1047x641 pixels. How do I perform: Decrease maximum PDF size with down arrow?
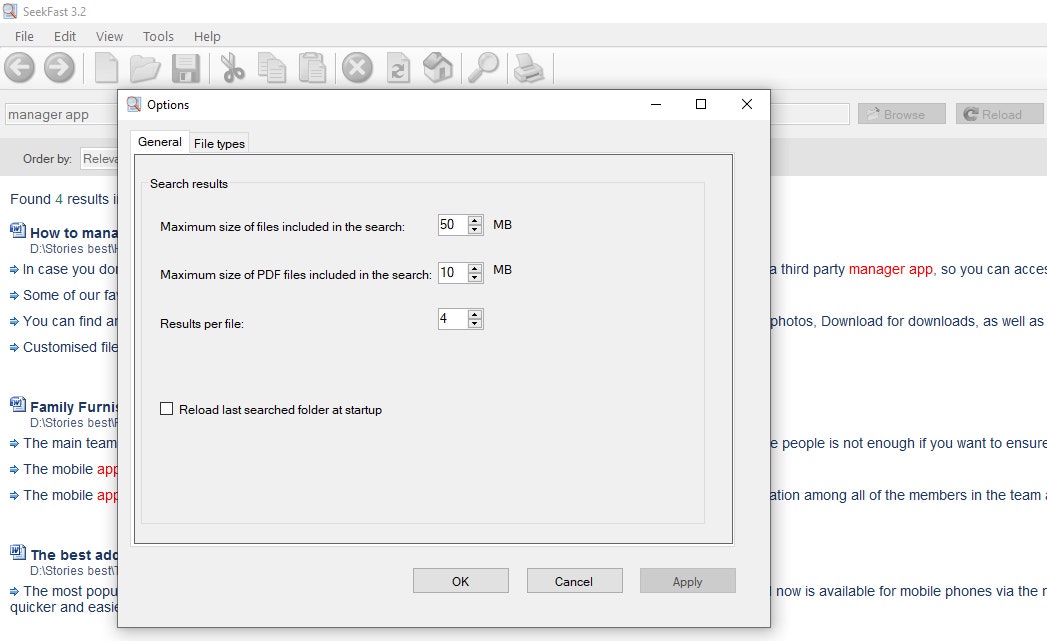[x=475, y=277]
